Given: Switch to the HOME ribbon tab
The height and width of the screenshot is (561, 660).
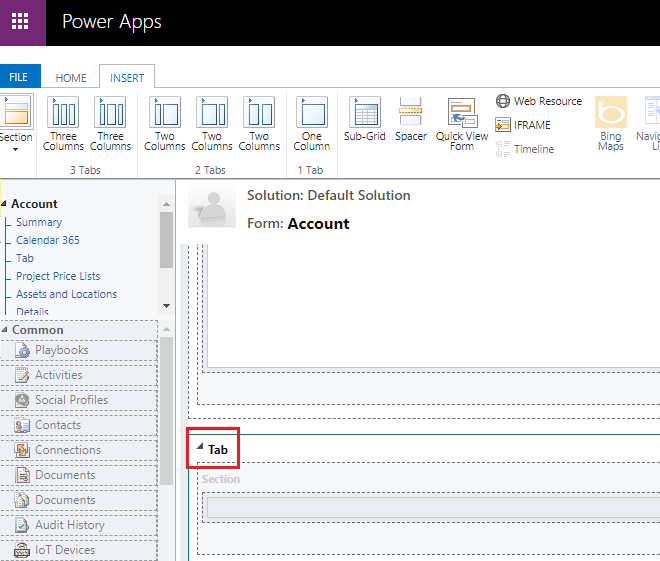Looking at the screenshot, I should coord(71,78).
